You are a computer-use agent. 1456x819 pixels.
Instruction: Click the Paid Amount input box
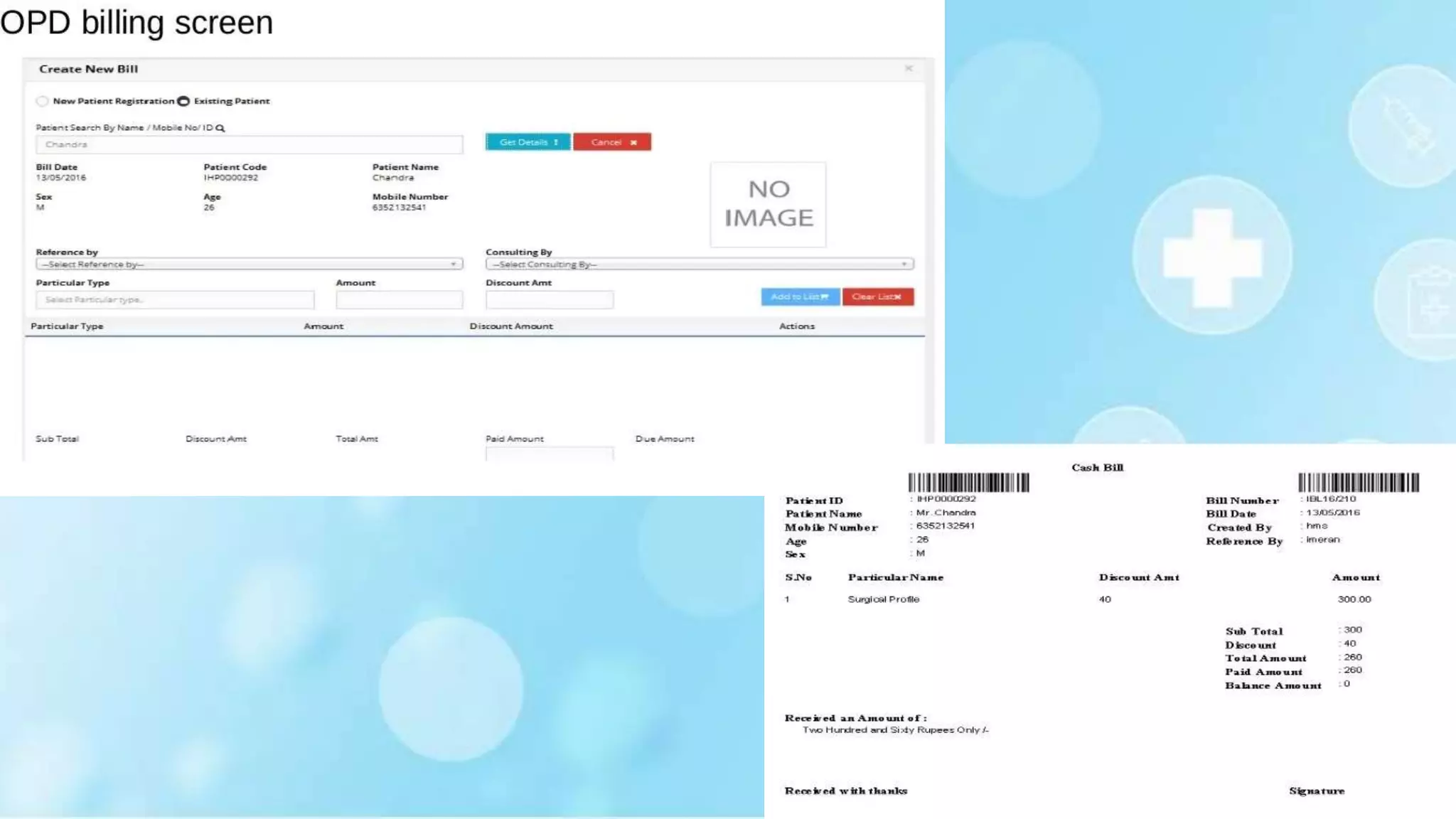(550, 454)
